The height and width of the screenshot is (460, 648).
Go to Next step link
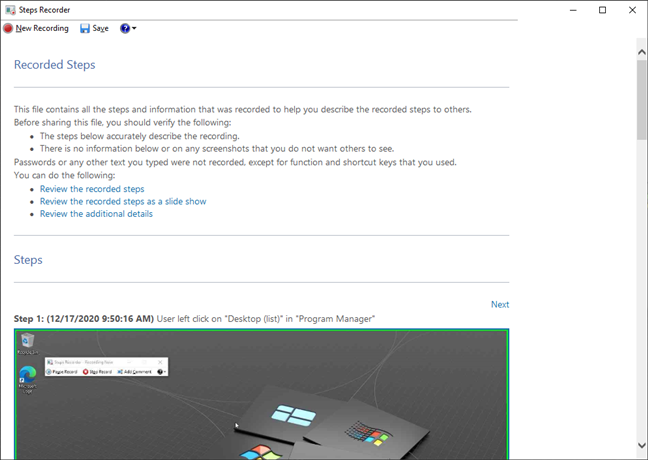click(500, 305)
